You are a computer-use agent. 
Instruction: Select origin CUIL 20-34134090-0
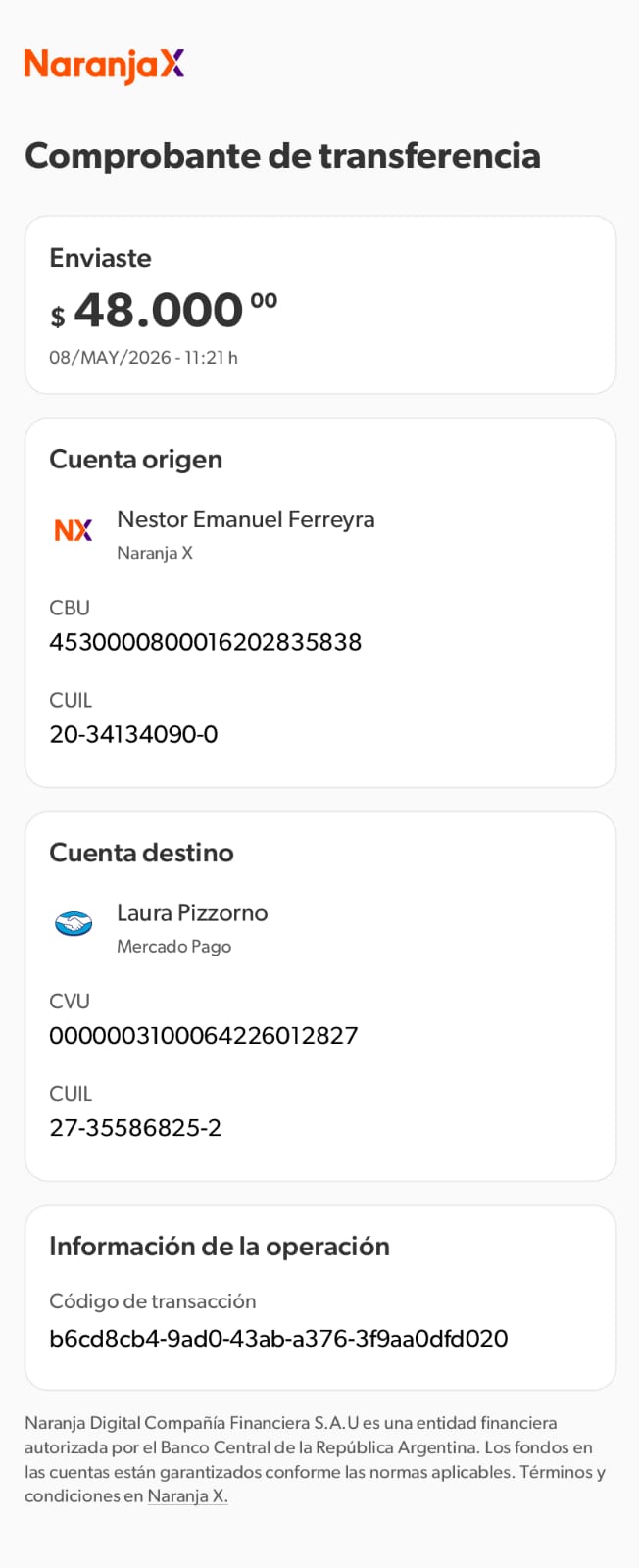[x=133, y=734]
